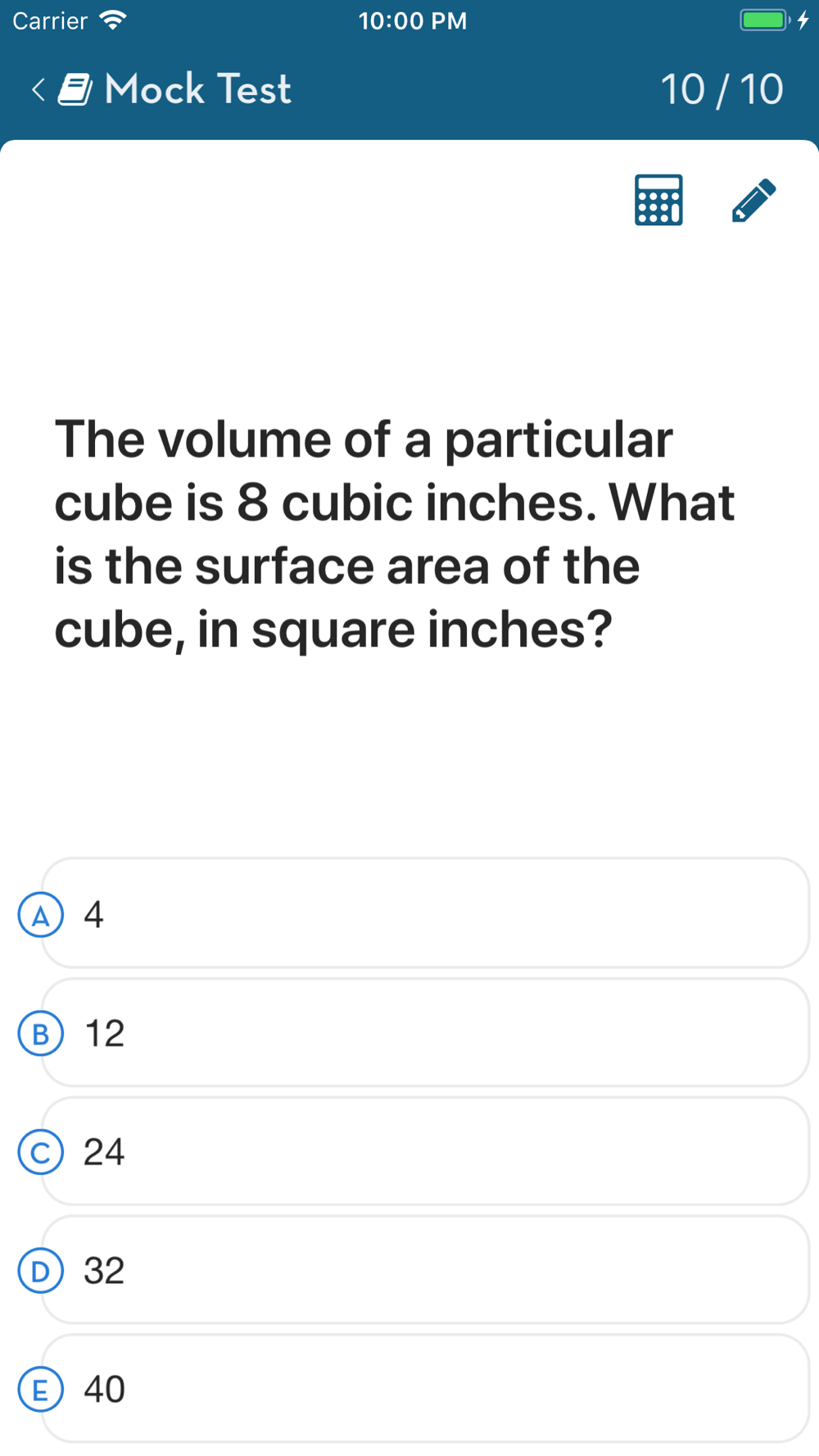Choose answer option 4
This screenshot has height=1456, width=819.
coord(425,913)
